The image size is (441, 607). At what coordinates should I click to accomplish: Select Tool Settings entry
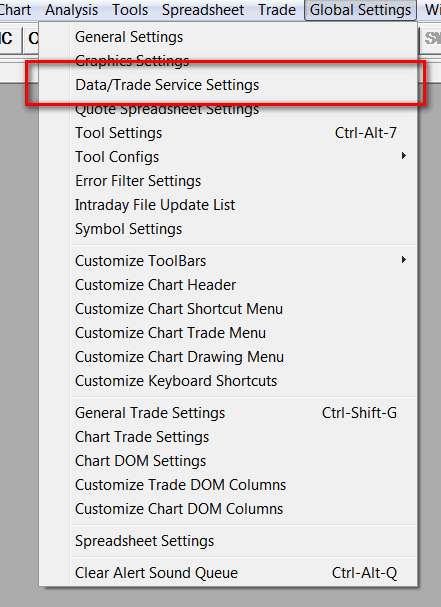tap(228, 133)
